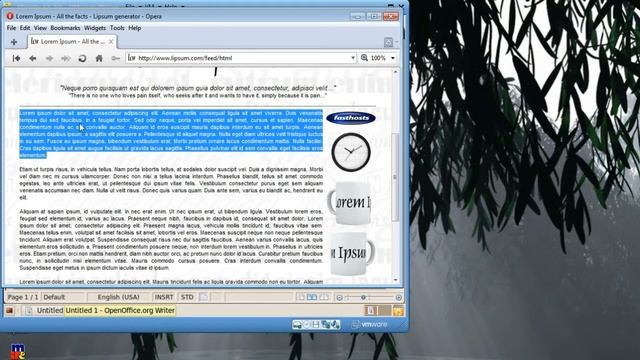This screenshot has width=640, height=360.
Task: Open the File menu in Opera
Action: click(x=11, y=28)
